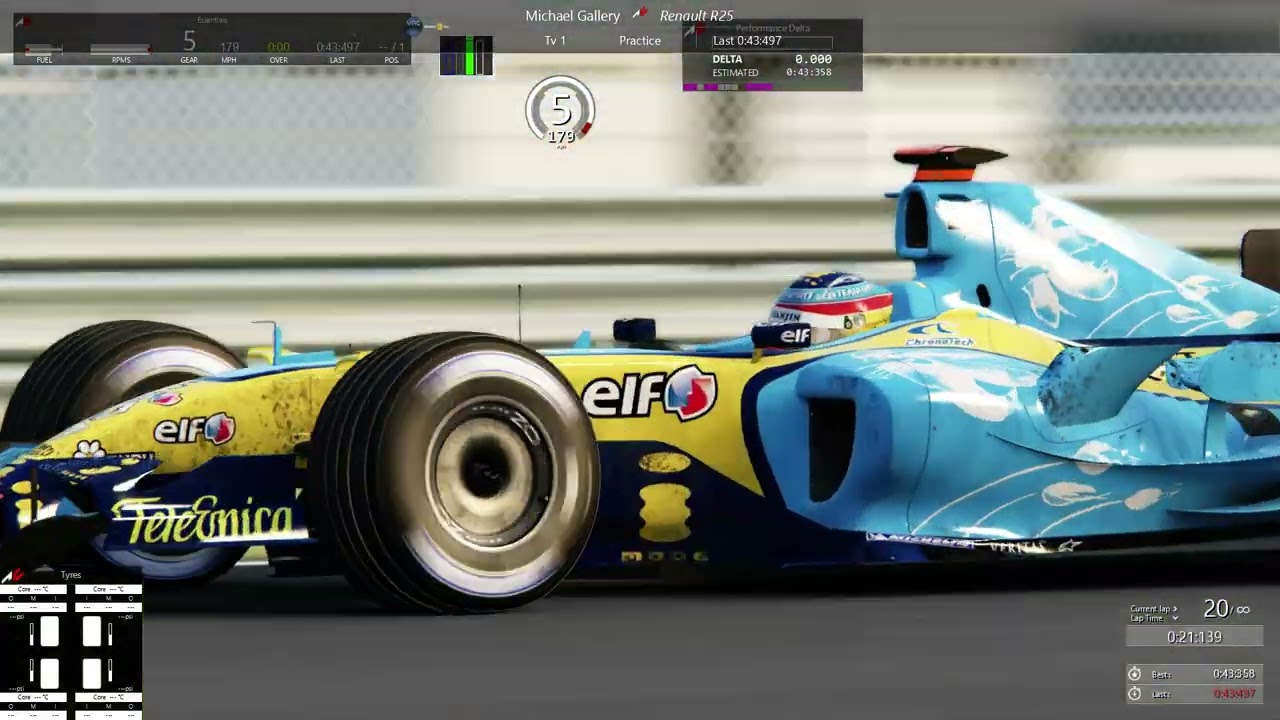Click the front-right Core temperature readout
Screen dimensions: 1280x720
[108, 589]
